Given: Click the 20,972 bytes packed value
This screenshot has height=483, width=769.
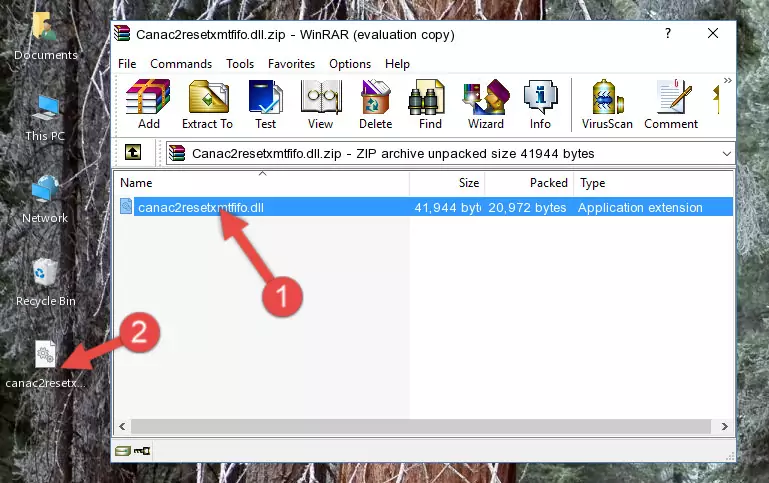Looking at the screenshot, I should [x=527, y=207].
